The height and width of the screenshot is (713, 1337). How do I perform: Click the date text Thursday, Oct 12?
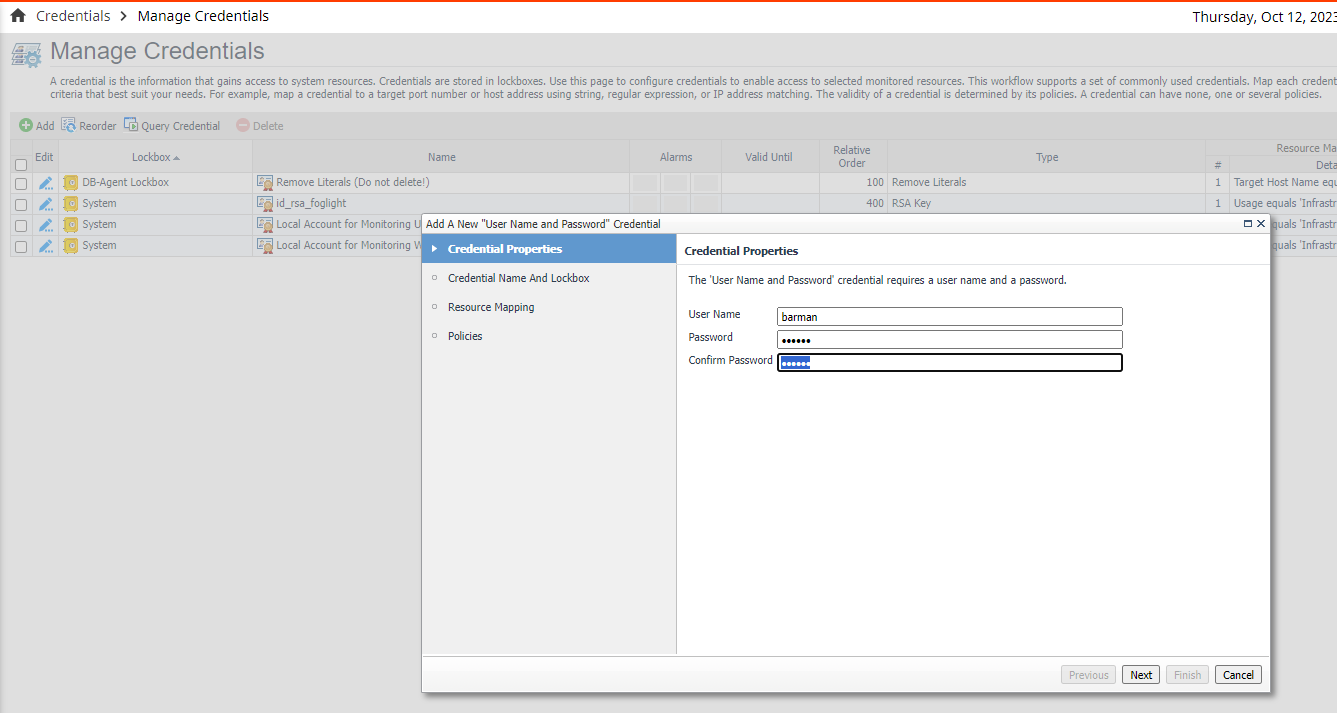click(1264, 16)
